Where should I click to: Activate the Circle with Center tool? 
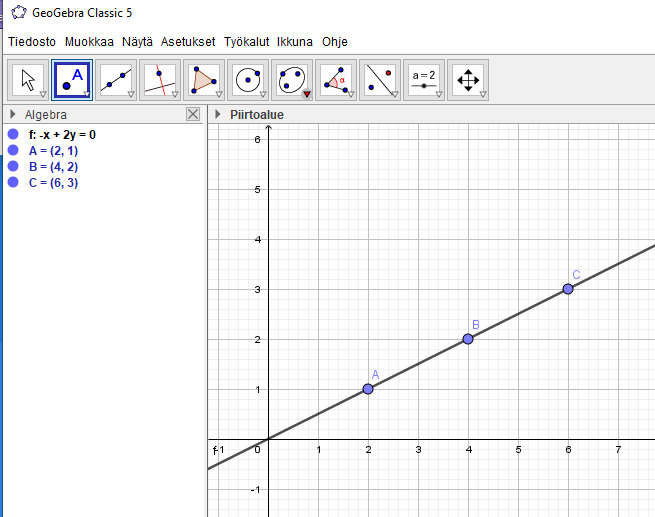click(x=248, y=79)
